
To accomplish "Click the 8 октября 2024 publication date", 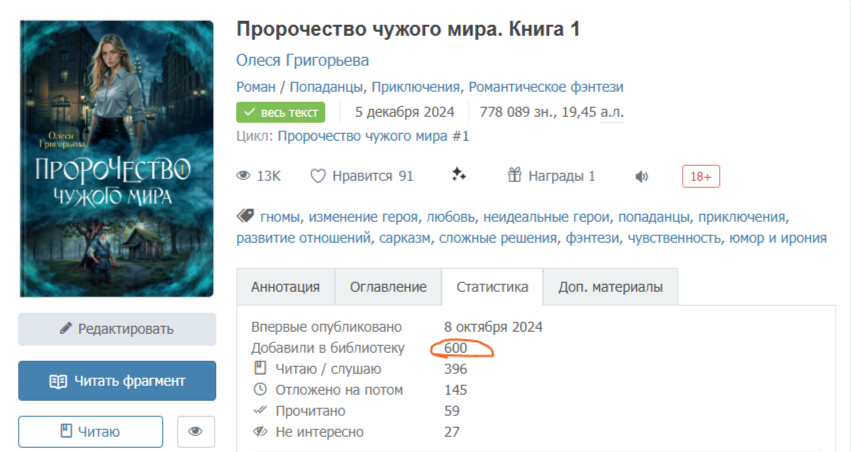I will (x=493, y=327).
